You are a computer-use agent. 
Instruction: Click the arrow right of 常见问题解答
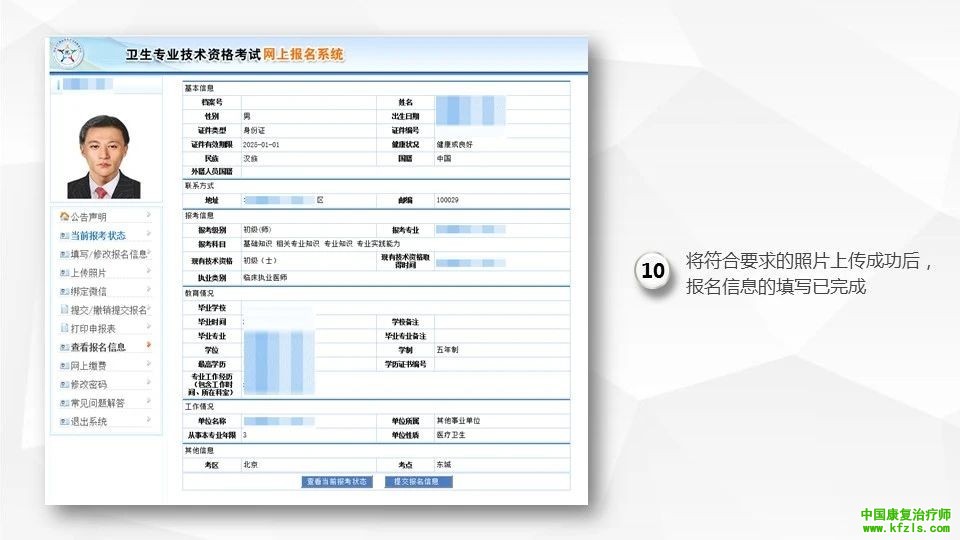[x=148, y=402]
